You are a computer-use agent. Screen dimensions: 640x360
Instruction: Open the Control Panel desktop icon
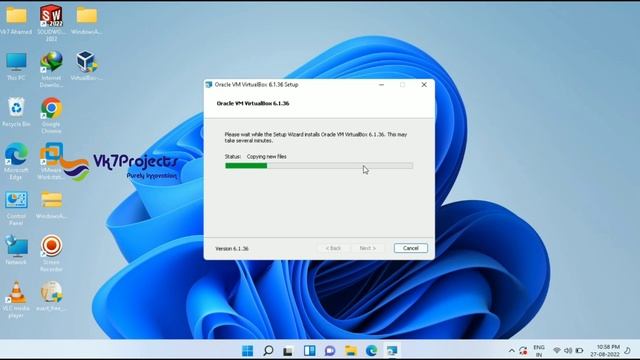(16, 208)
